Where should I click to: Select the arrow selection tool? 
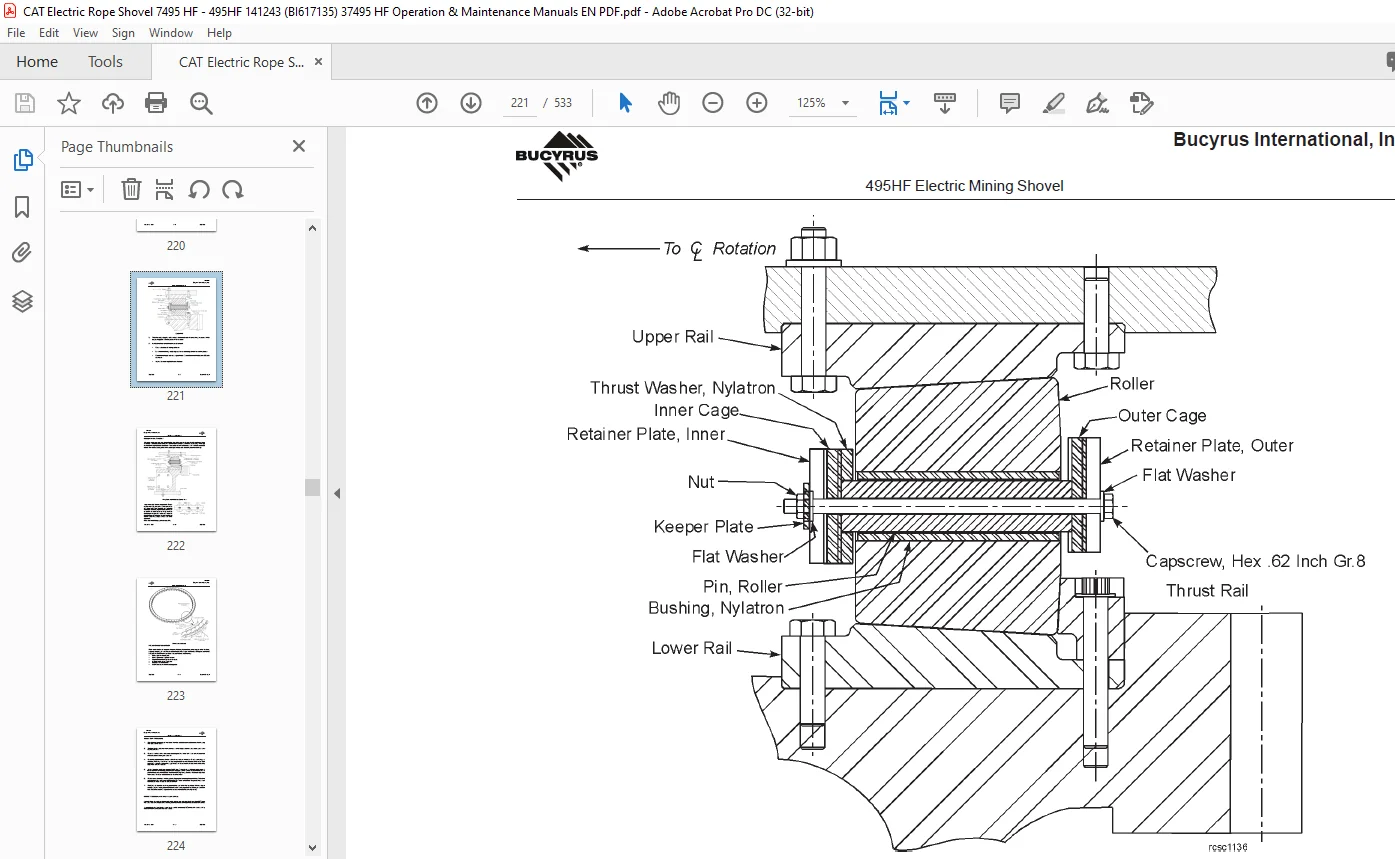(x=625, y=103)
